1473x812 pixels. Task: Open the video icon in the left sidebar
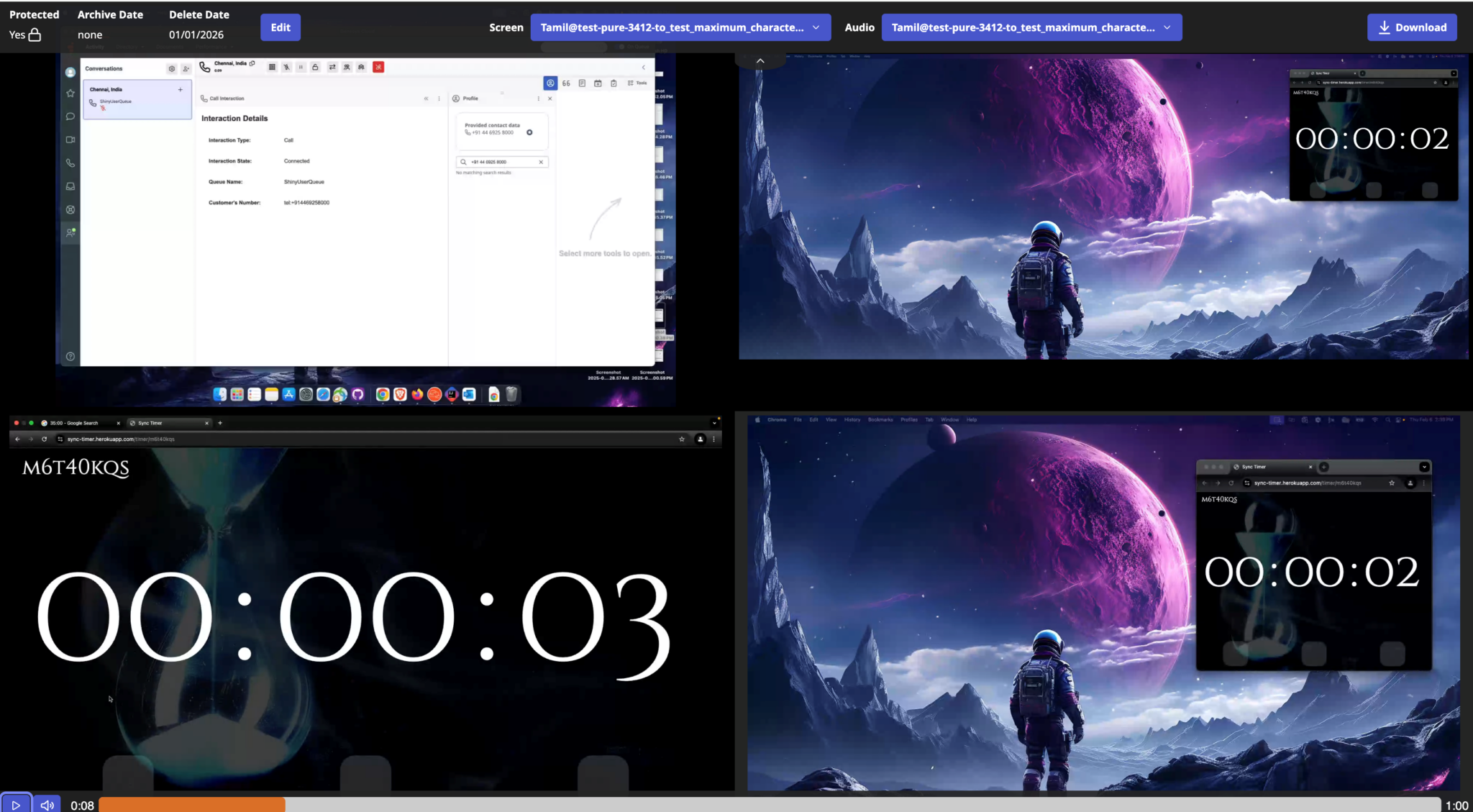(x=70, y=140)
